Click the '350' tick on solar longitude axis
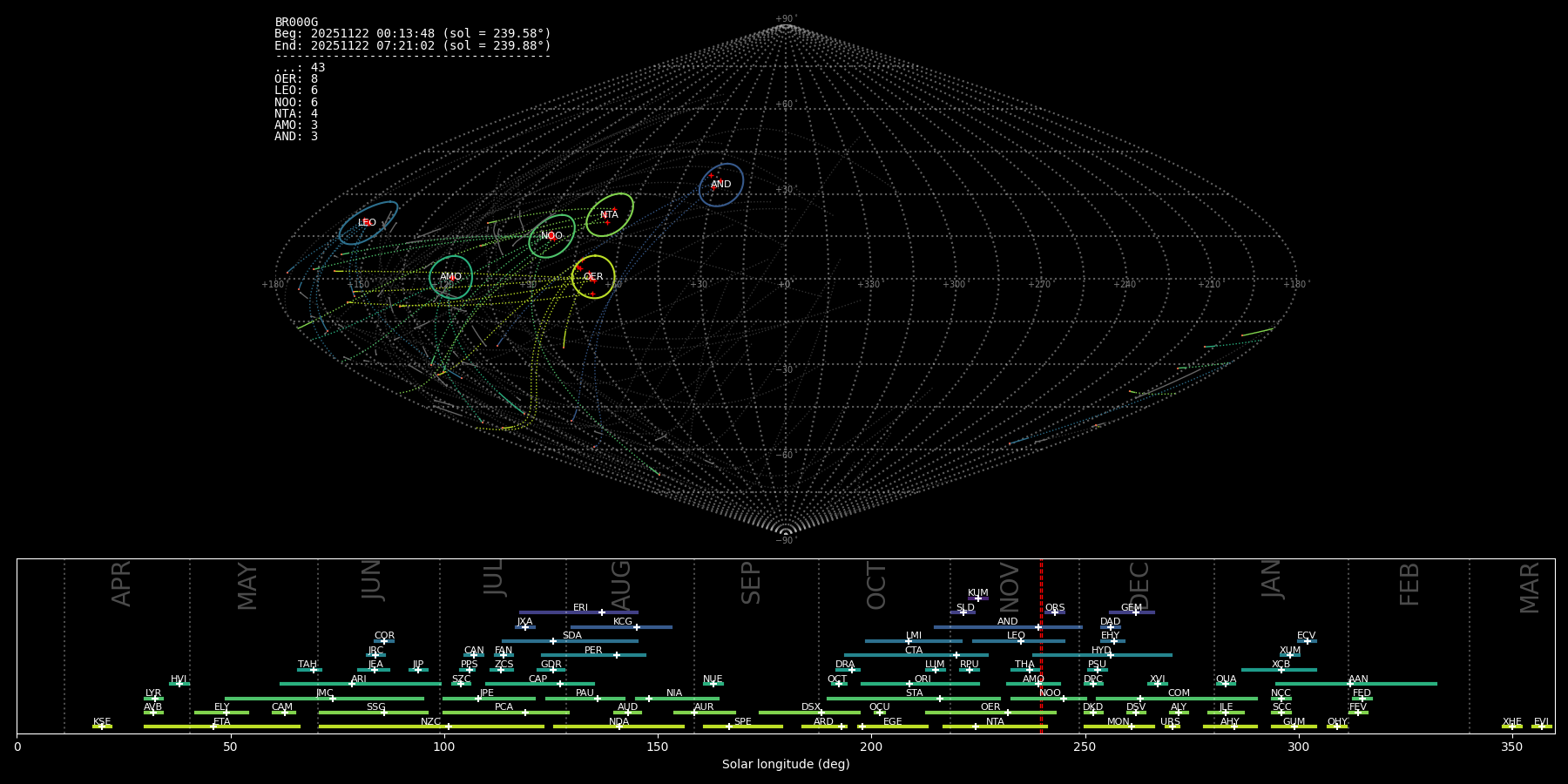 (x=1511, y=747)
